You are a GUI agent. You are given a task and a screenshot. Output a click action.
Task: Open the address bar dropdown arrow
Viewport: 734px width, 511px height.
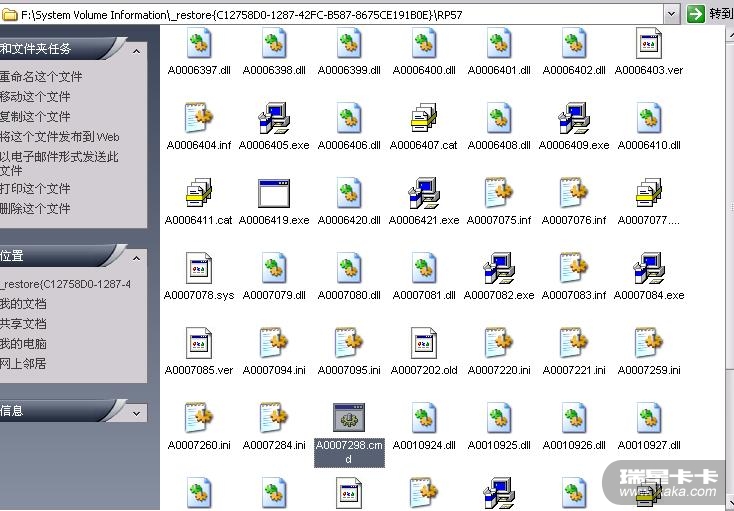click(x=671, y=14)
